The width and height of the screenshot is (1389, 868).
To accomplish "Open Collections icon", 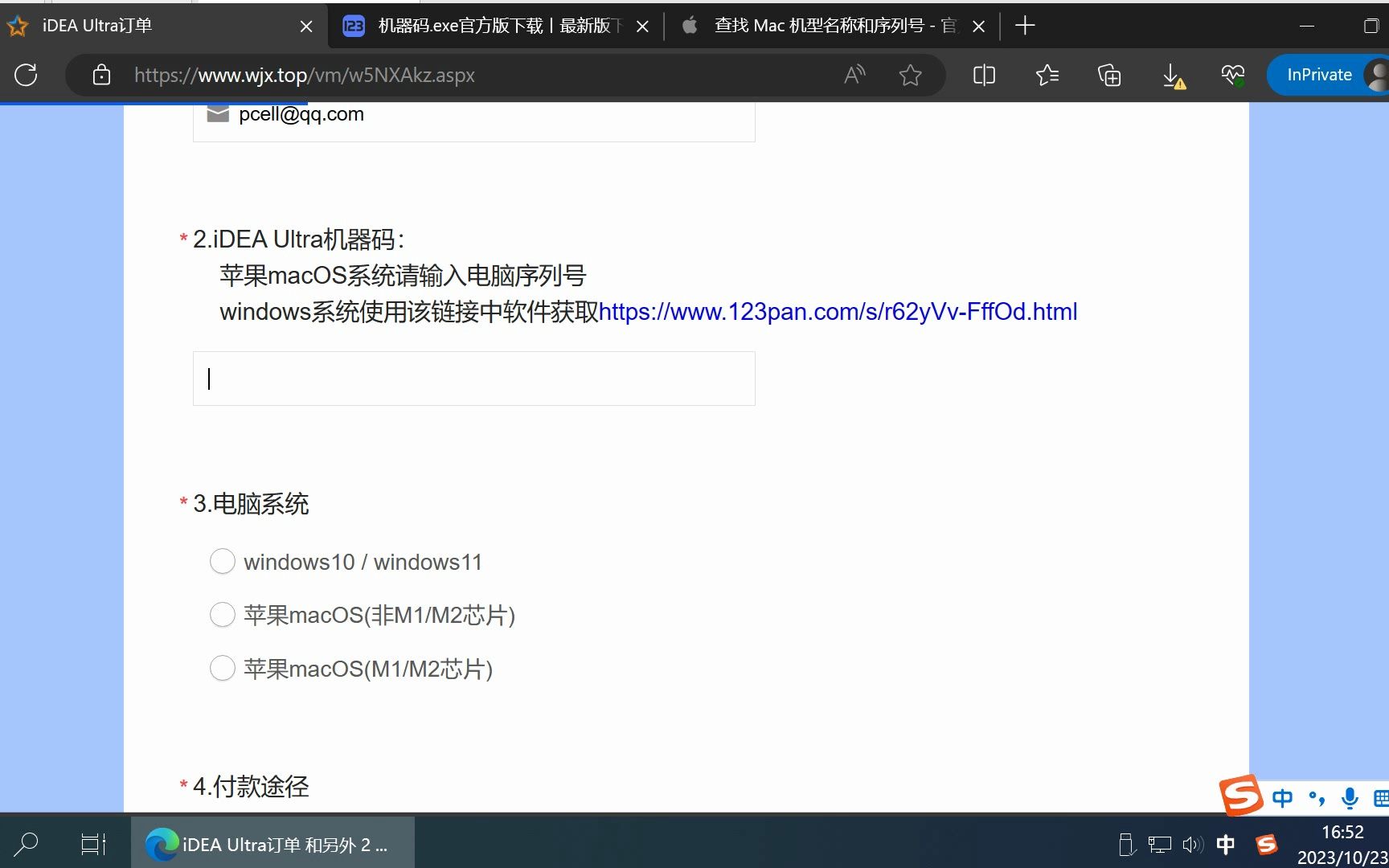I will pyautogui.click(x=1109, y=75).
